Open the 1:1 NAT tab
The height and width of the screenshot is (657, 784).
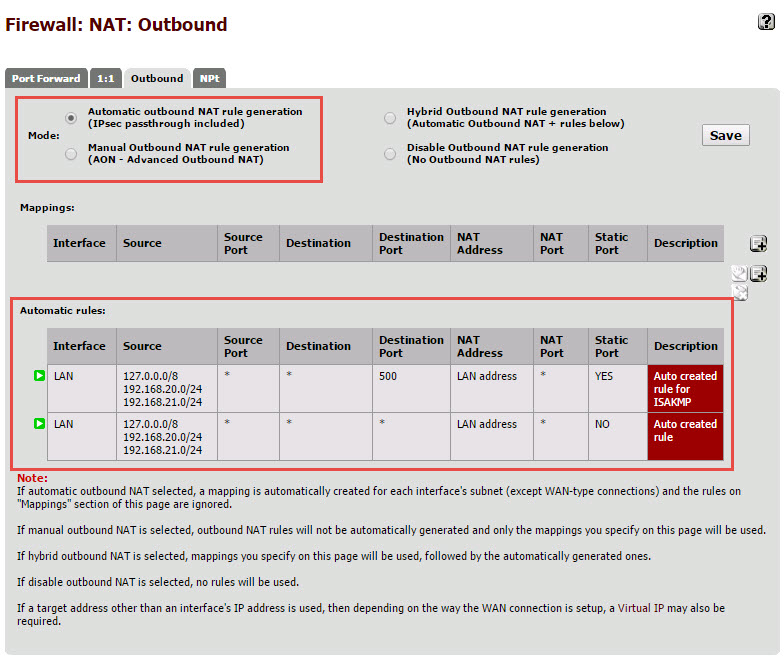click(105, 78)
